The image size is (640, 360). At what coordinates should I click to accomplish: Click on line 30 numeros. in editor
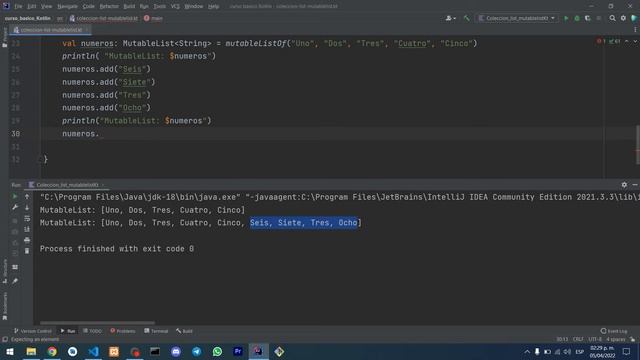click(x=80, y=134)
